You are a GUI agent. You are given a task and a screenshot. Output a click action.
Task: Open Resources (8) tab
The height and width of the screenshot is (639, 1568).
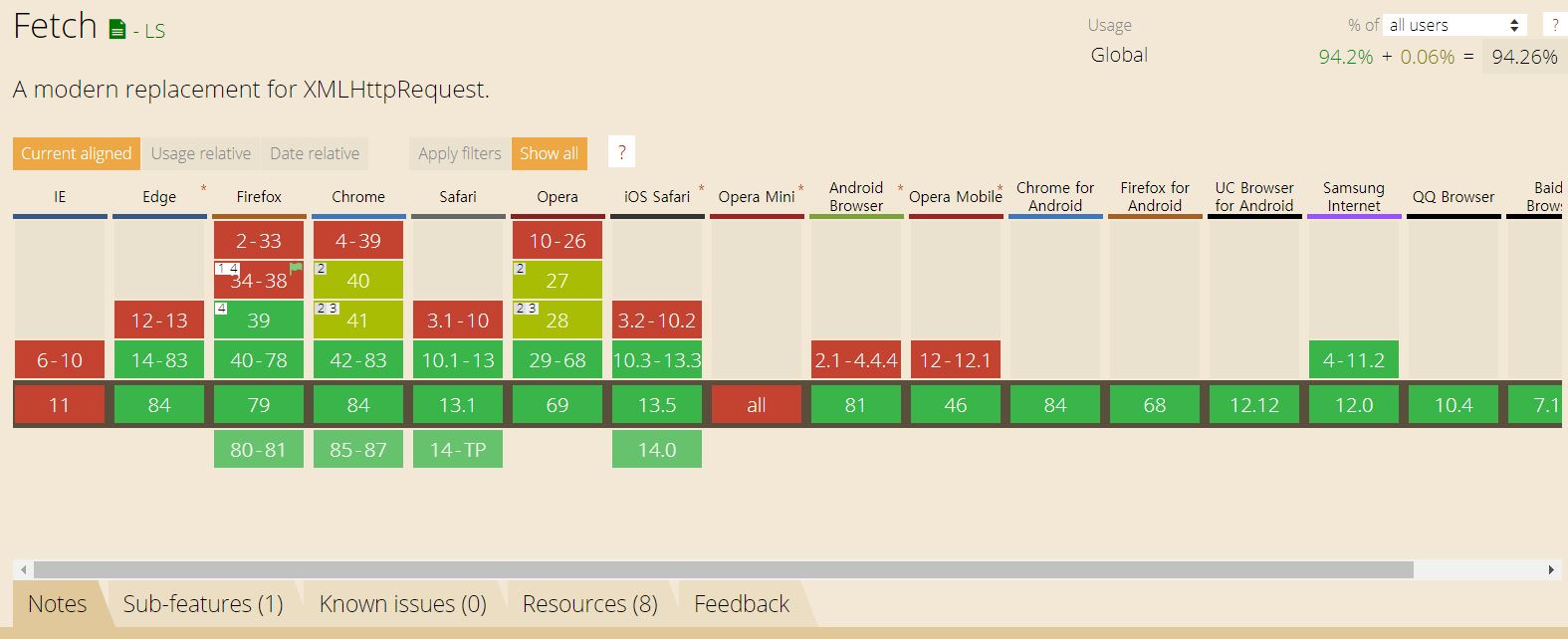tap(589, 603)
